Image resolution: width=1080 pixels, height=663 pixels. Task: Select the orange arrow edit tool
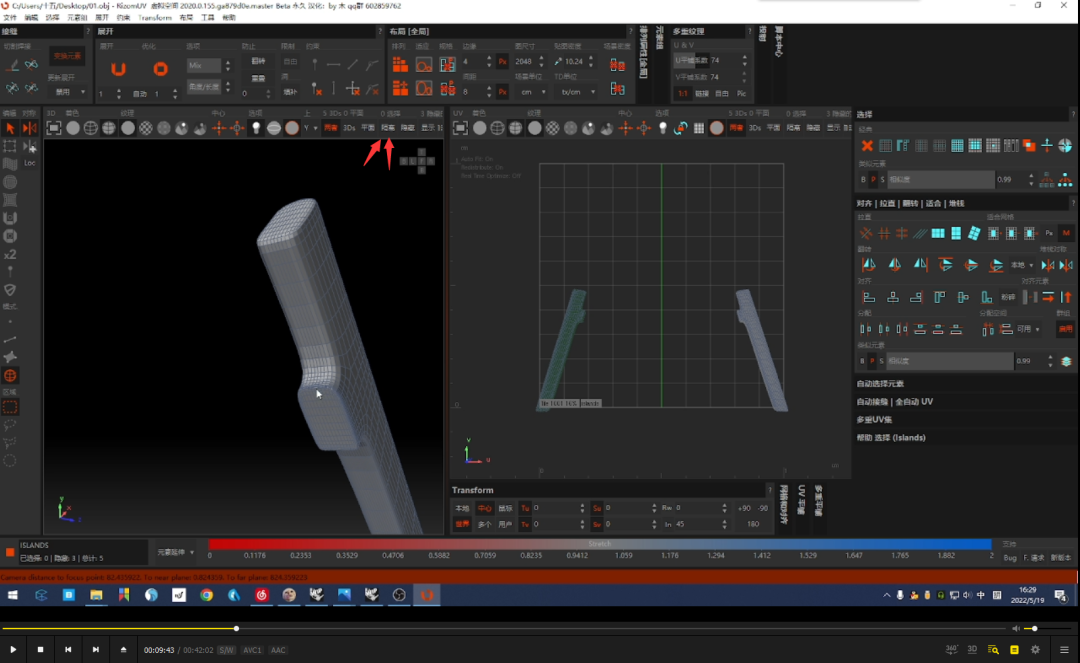coord(10,128)
